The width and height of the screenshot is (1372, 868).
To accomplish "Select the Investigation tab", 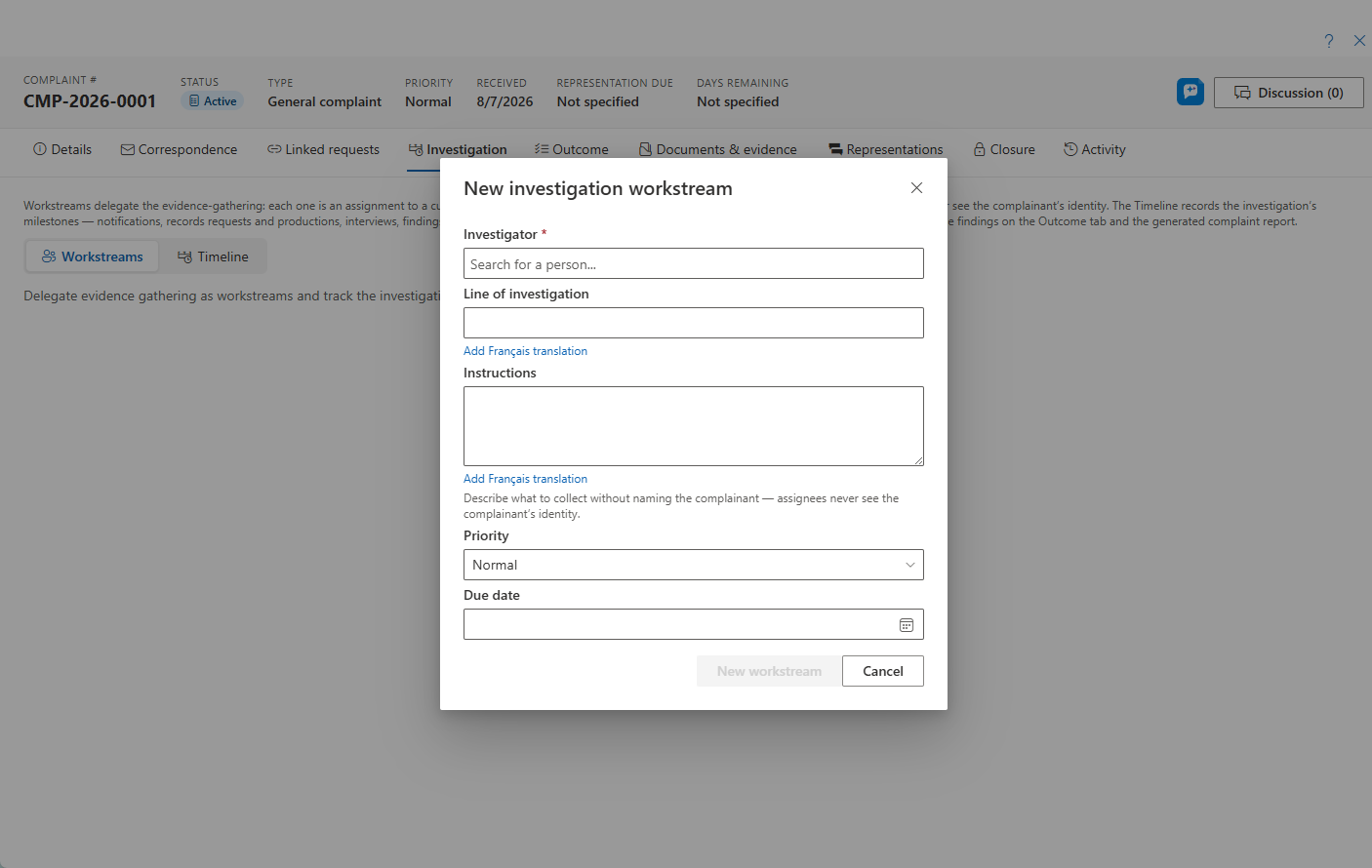I will click(x=458, y=149).
